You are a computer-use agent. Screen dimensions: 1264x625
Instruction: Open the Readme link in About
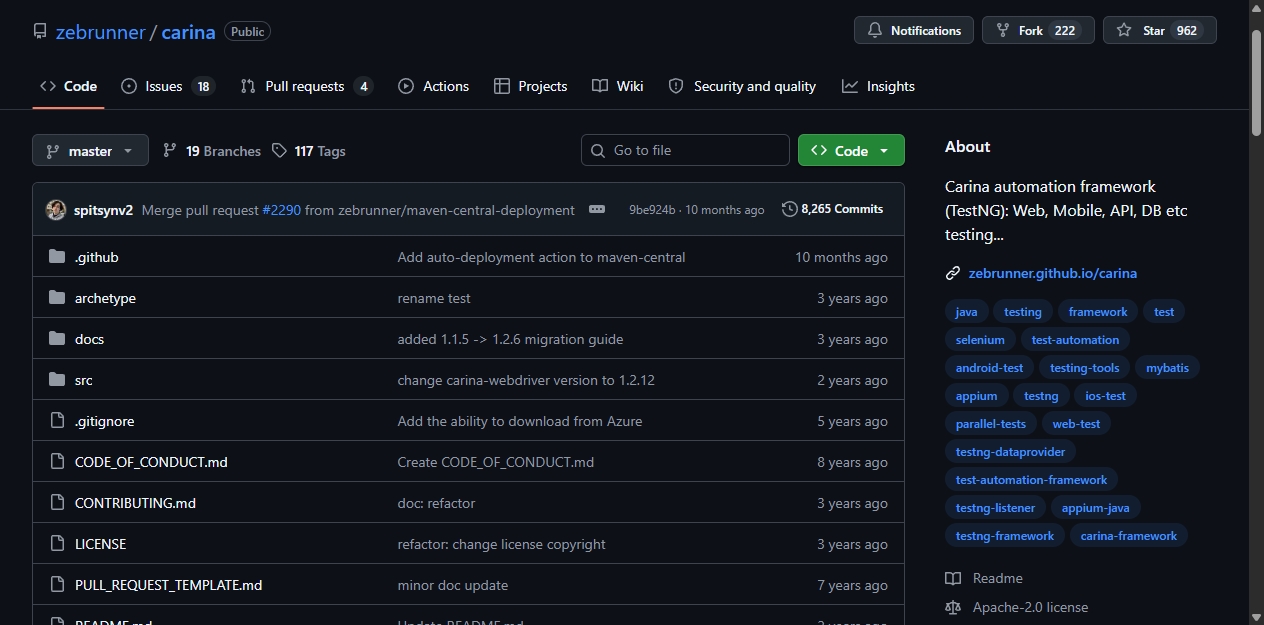984,578
